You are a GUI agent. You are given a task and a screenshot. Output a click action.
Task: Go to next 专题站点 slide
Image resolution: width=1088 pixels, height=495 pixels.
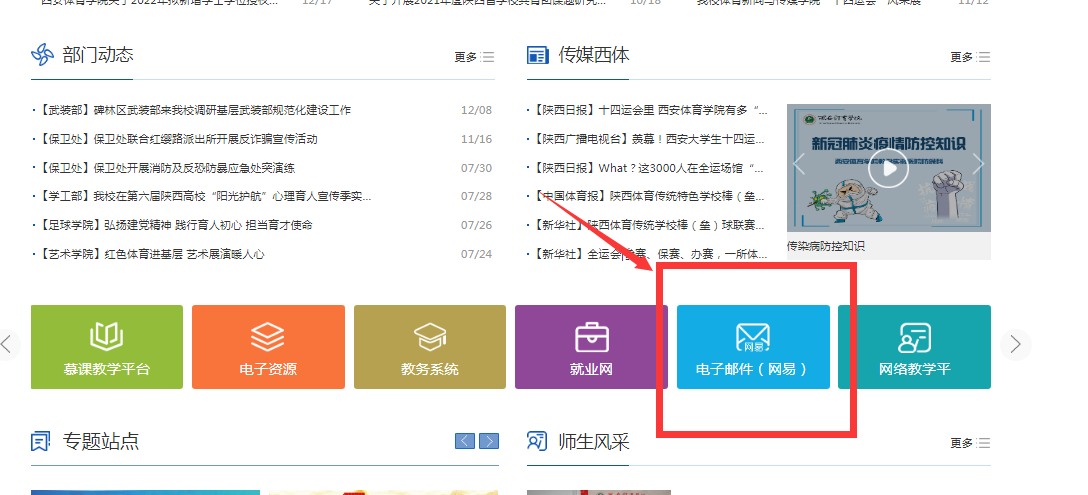pos(489,441)
